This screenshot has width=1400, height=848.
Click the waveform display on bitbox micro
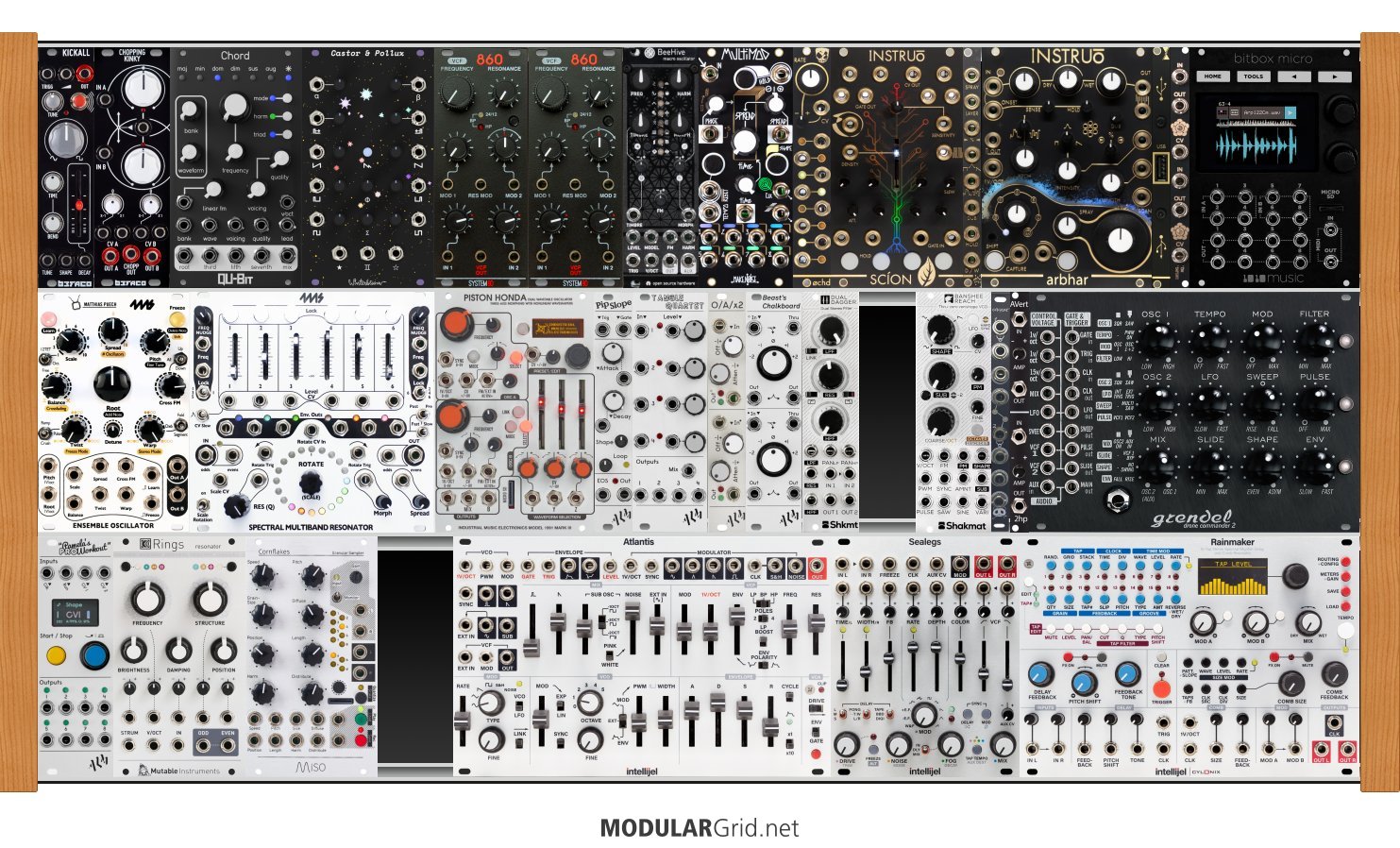(1257, 147)
